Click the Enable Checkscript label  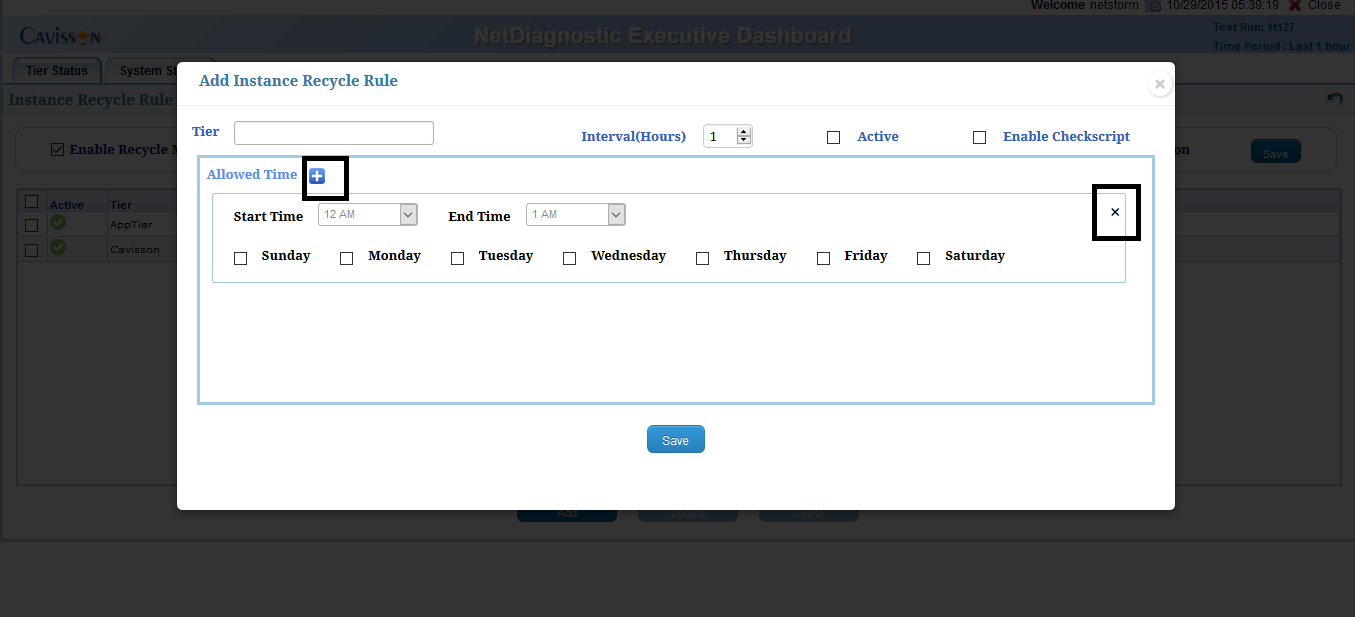[x=1066, y=136]
